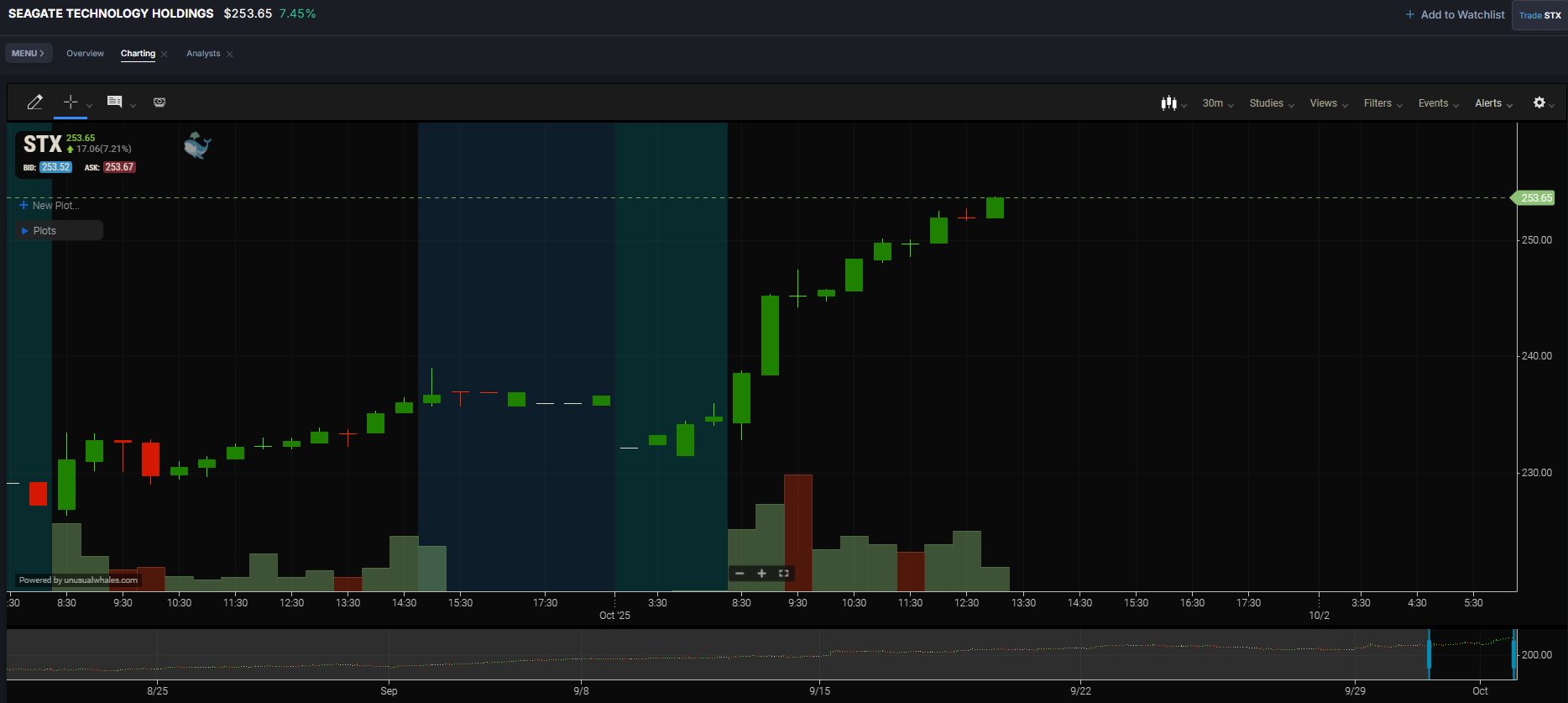The image size is (1568, 703).
Task: Click the 240.00 price axis label
Action: tap(1537, 356)
